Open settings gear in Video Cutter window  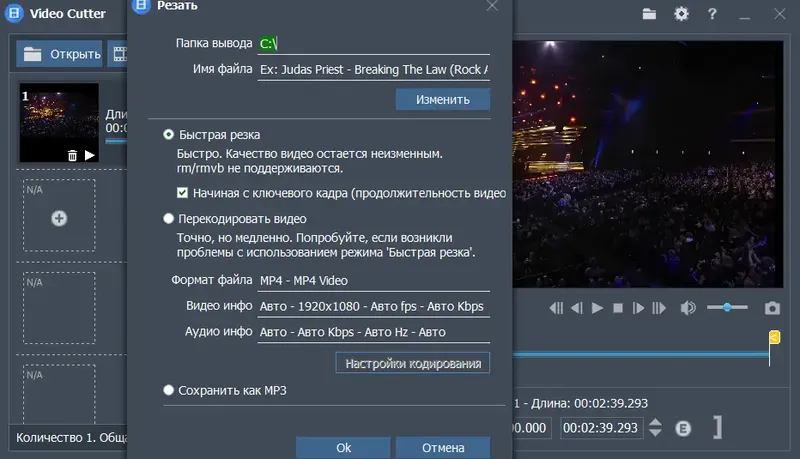[x=681, y=14]
